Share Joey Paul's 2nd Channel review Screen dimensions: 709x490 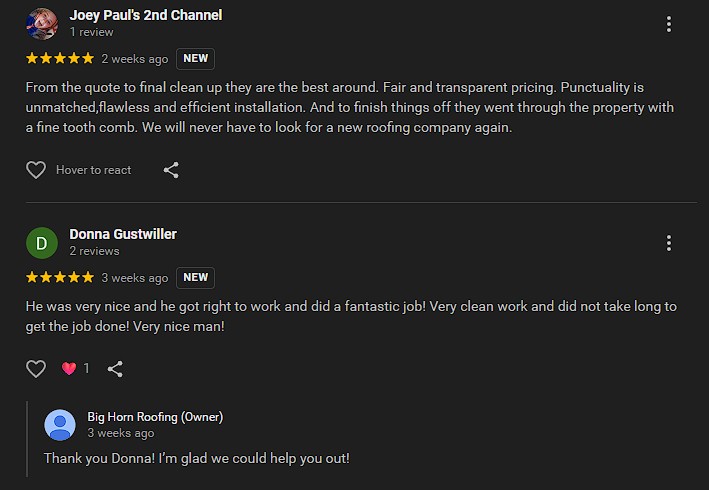click(171, 170)
